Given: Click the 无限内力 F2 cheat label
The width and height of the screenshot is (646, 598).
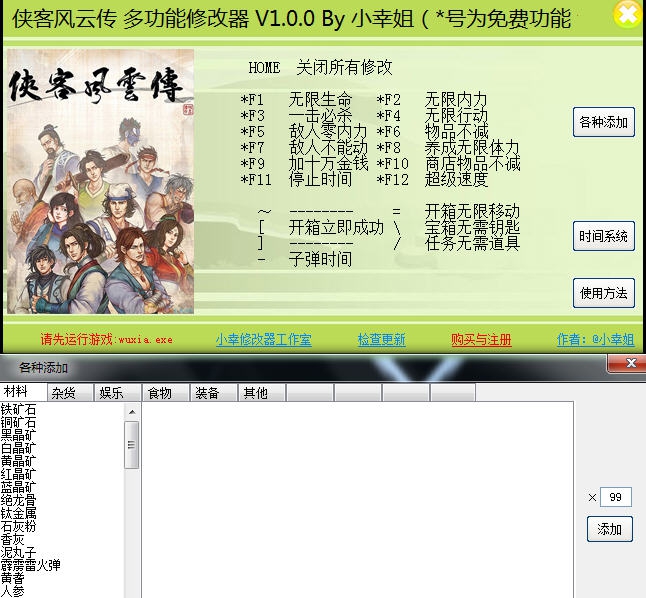Looking at the screenshot, I should click(456, 100).
